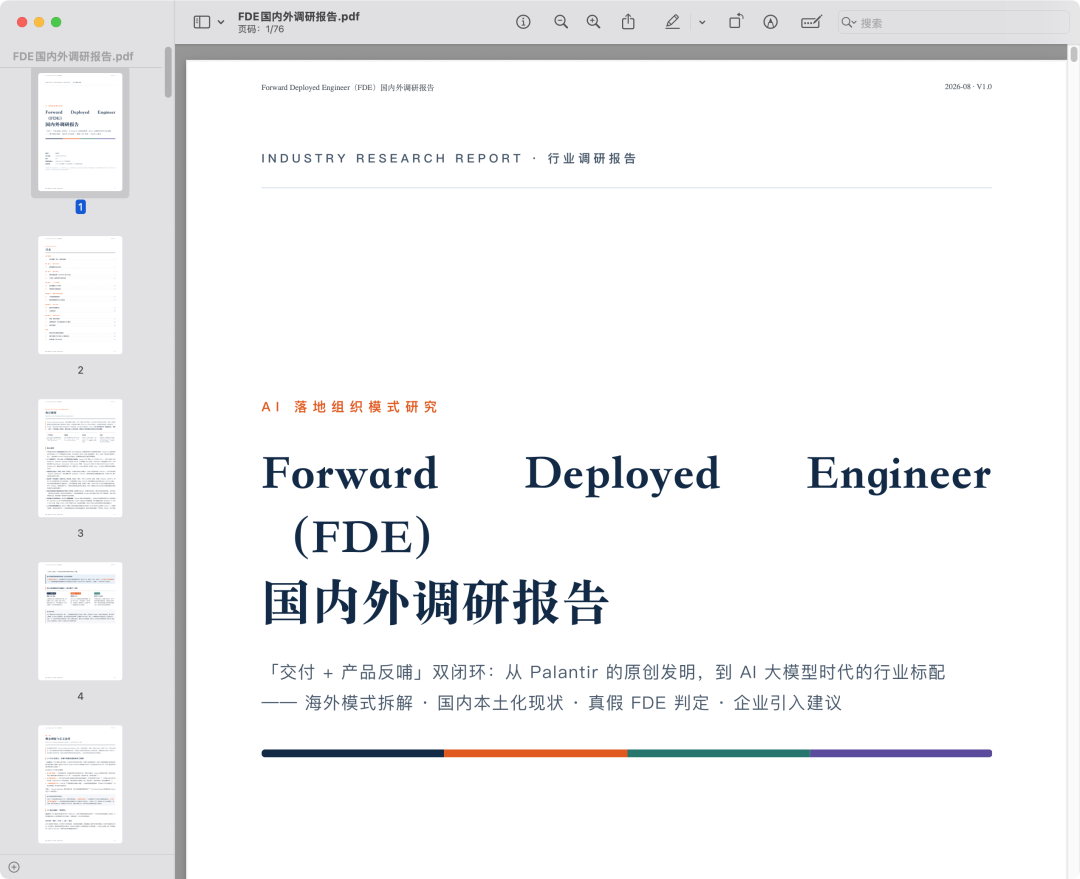1080x879 pixels.
Task: Click the heading 国内外调研报告
Action: [436, 603]
